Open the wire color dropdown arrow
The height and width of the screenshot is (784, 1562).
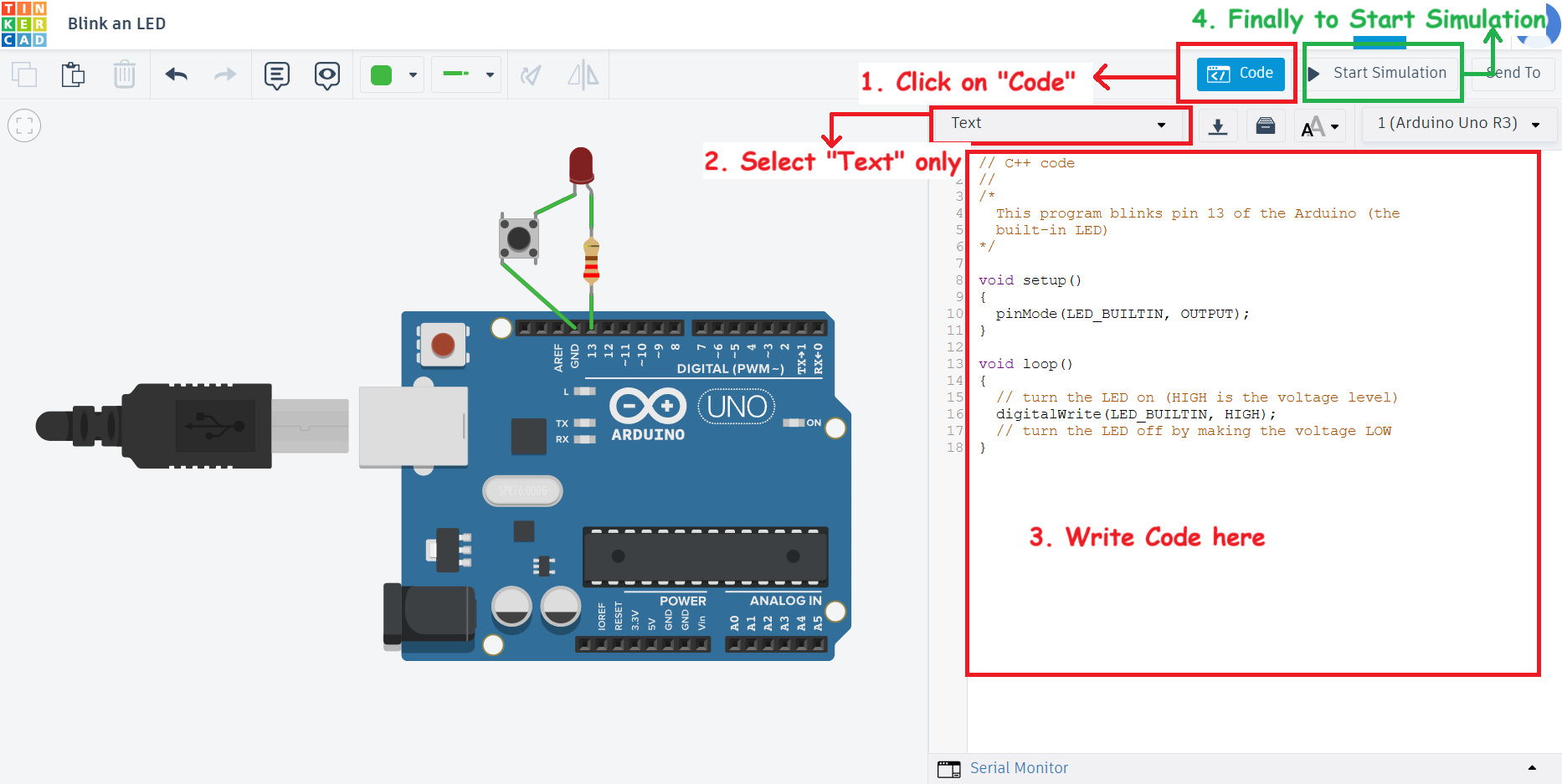(x=413, y=75)
